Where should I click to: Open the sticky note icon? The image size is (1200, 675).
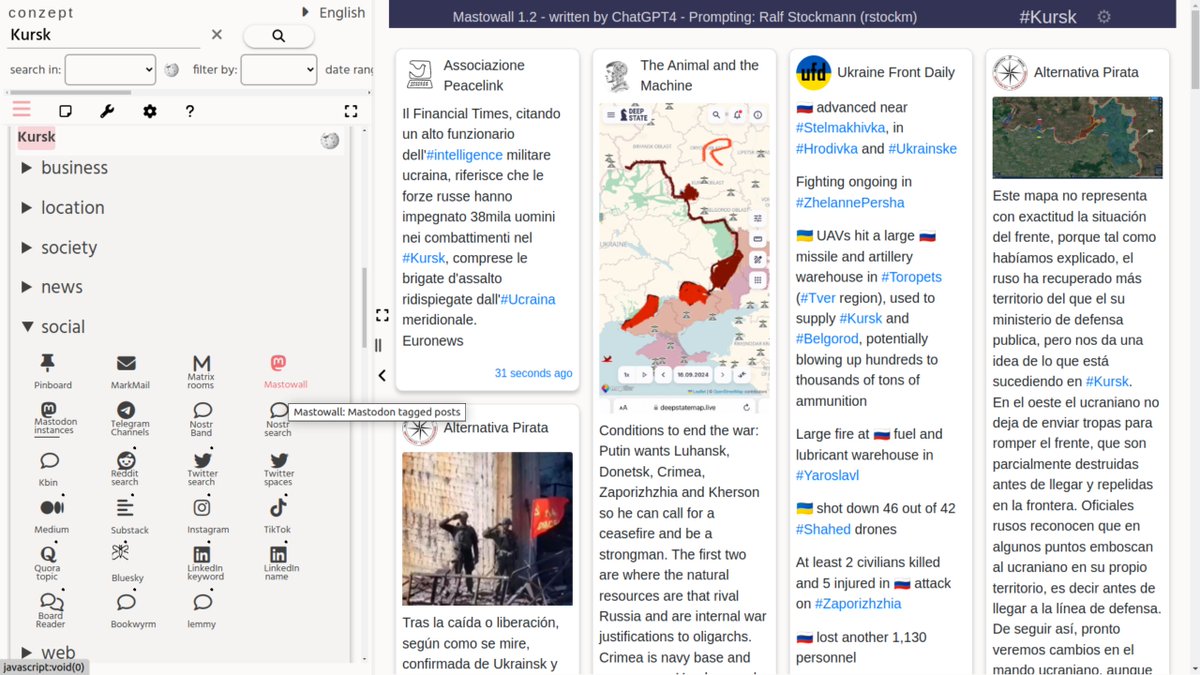point(65,111)
